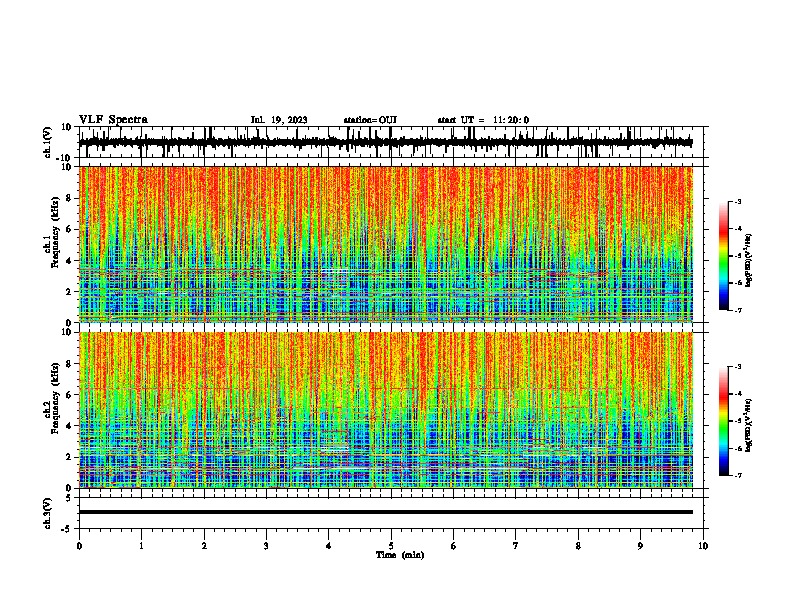Click the ch.1 voltage waveform strip

pyautogui.click(x=386, y=142)
